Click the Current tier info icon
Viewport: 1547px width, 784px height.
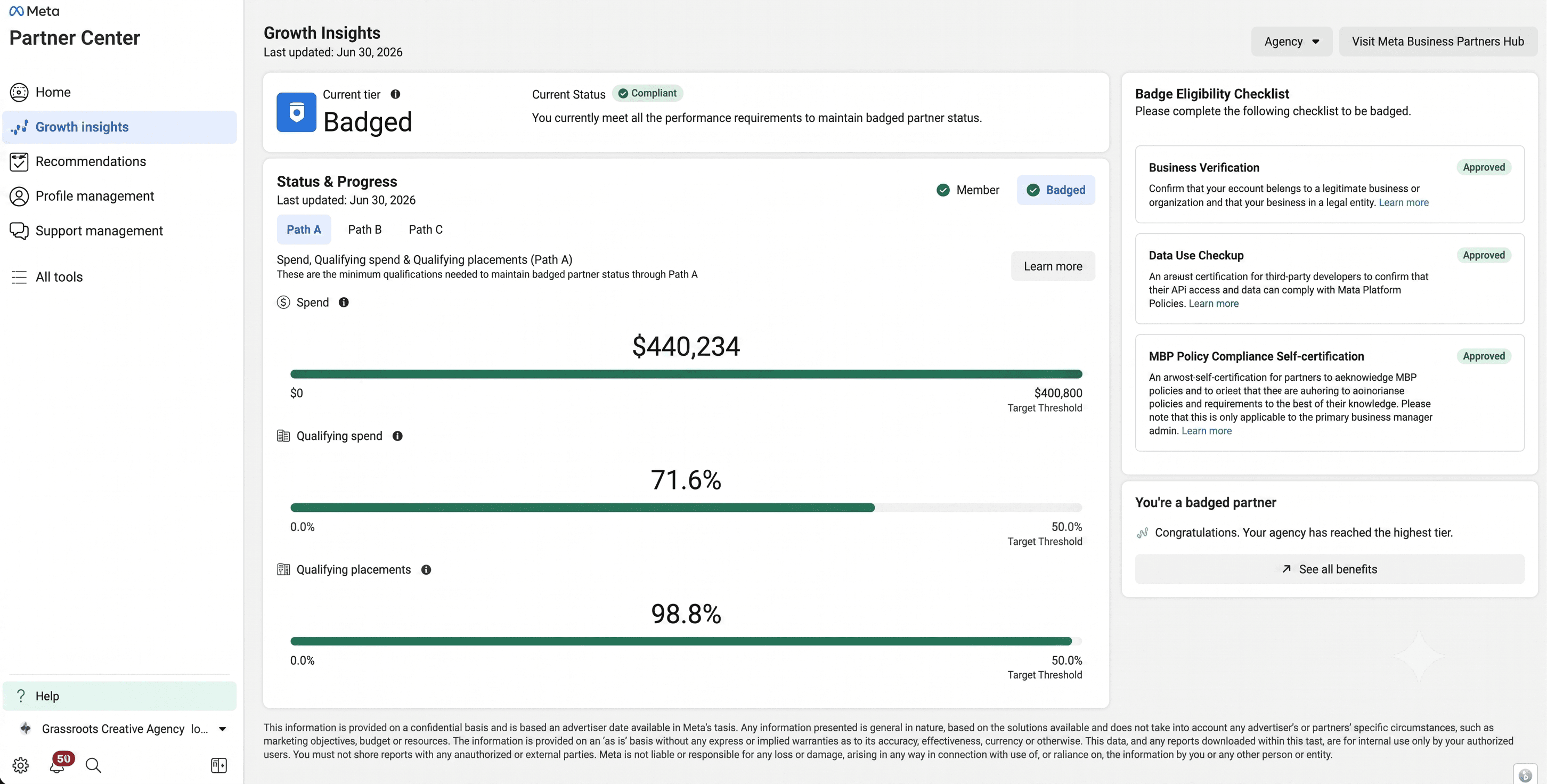coord(395,94)
